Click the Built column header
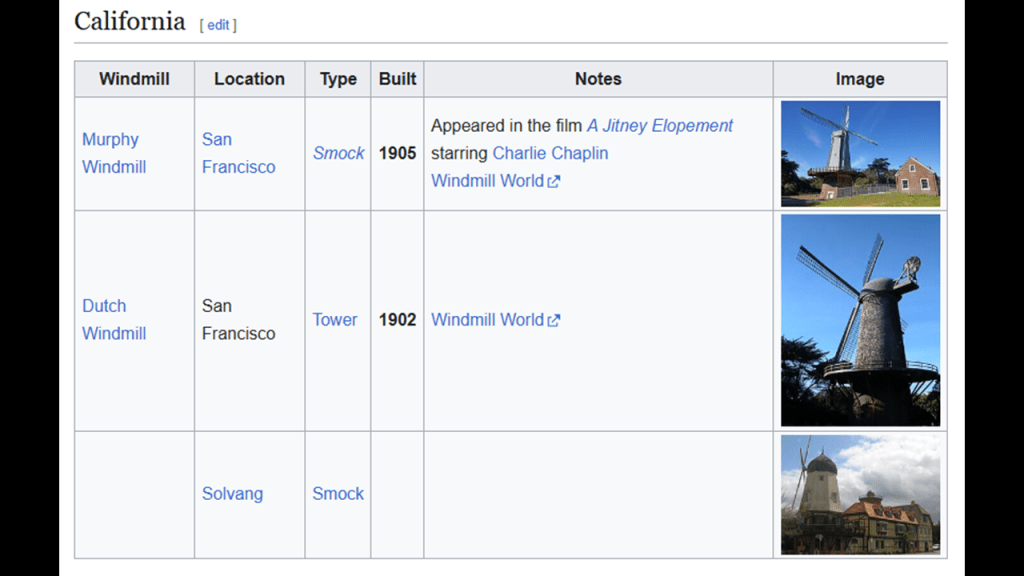 click(x=397, y=79)
